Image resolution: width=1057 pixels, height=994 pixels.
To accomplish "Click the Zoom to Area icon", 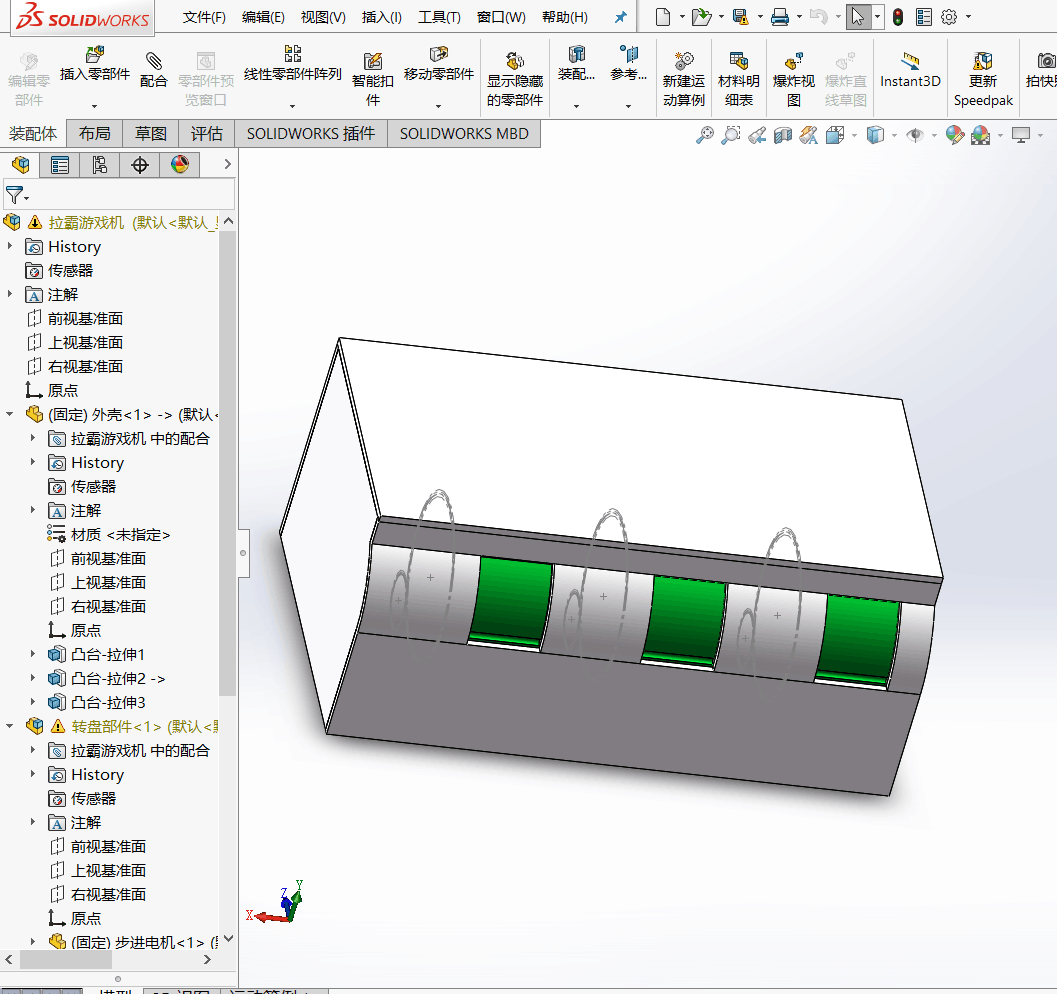I will [x=731, y=135].
